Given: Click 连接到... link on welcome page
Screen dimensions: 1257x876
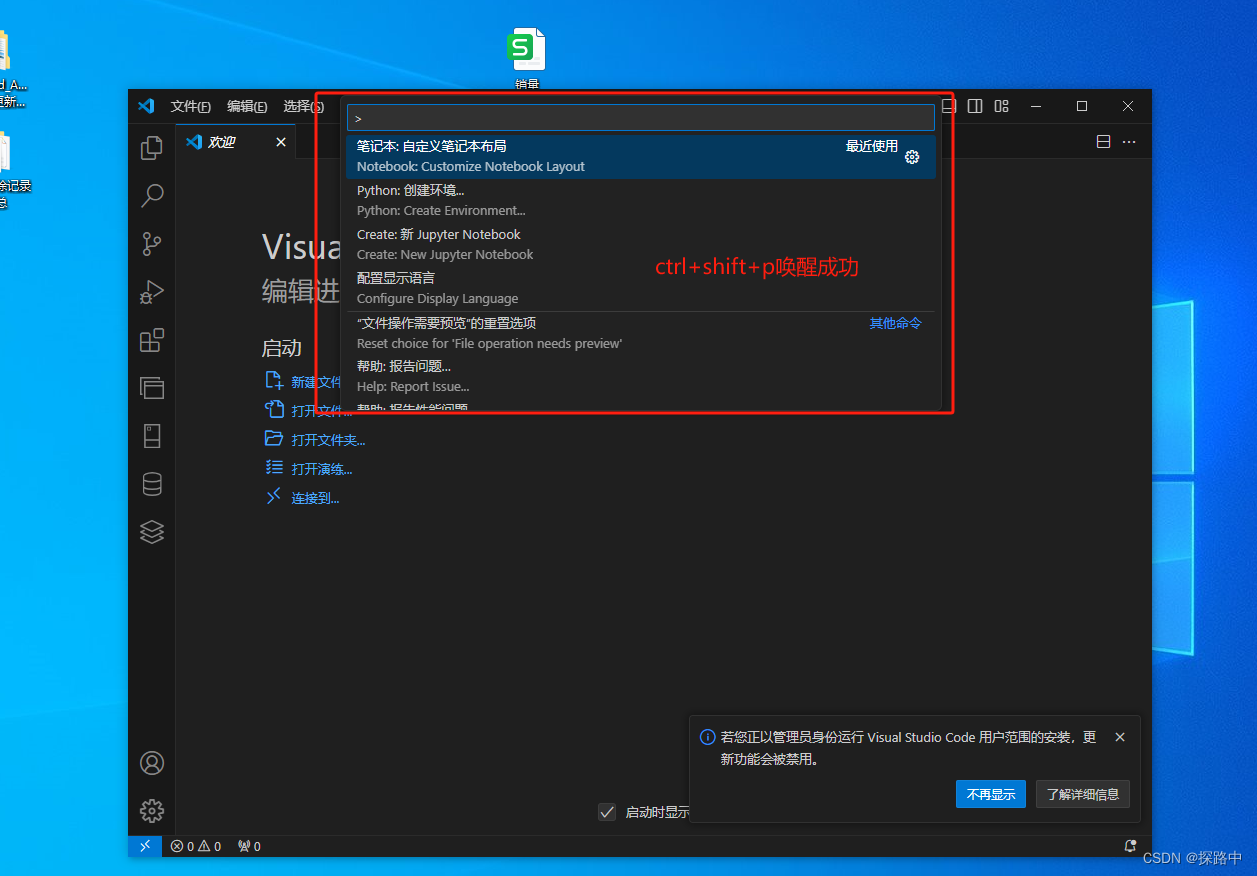Looking at the screenshot, I should (x=315, y=498).
